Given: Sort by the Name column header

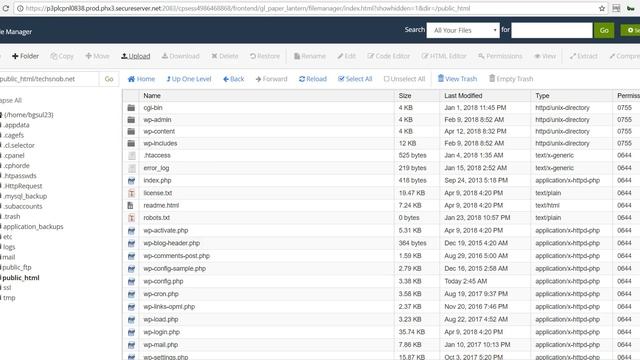Looking at the screenshot, I should [x=152, y=96].
